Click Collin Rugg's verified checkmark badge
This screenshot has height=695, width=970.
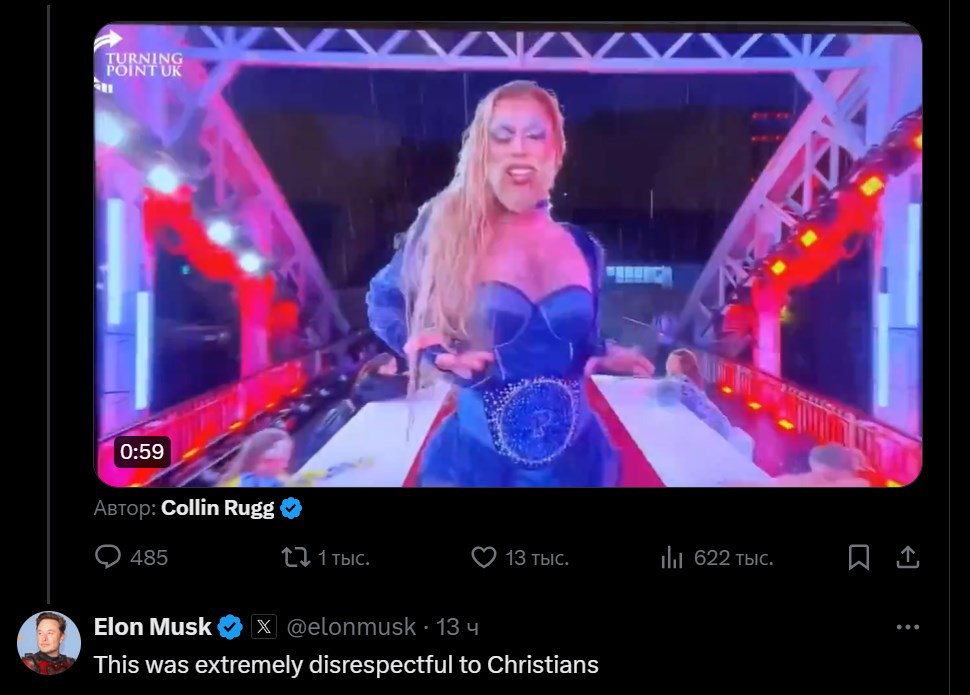pyautogui.click(x=291, y=508)
